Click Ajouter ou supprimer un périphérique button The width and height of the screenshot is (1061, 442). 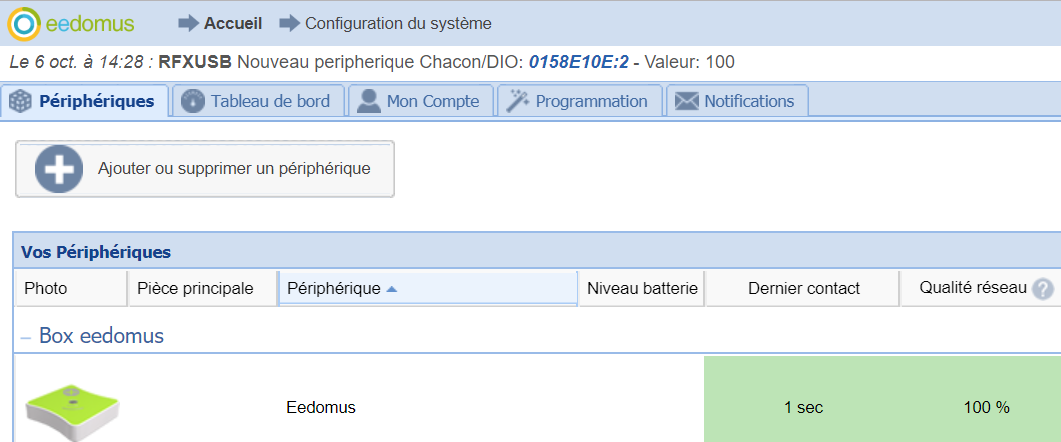[204, 169]
